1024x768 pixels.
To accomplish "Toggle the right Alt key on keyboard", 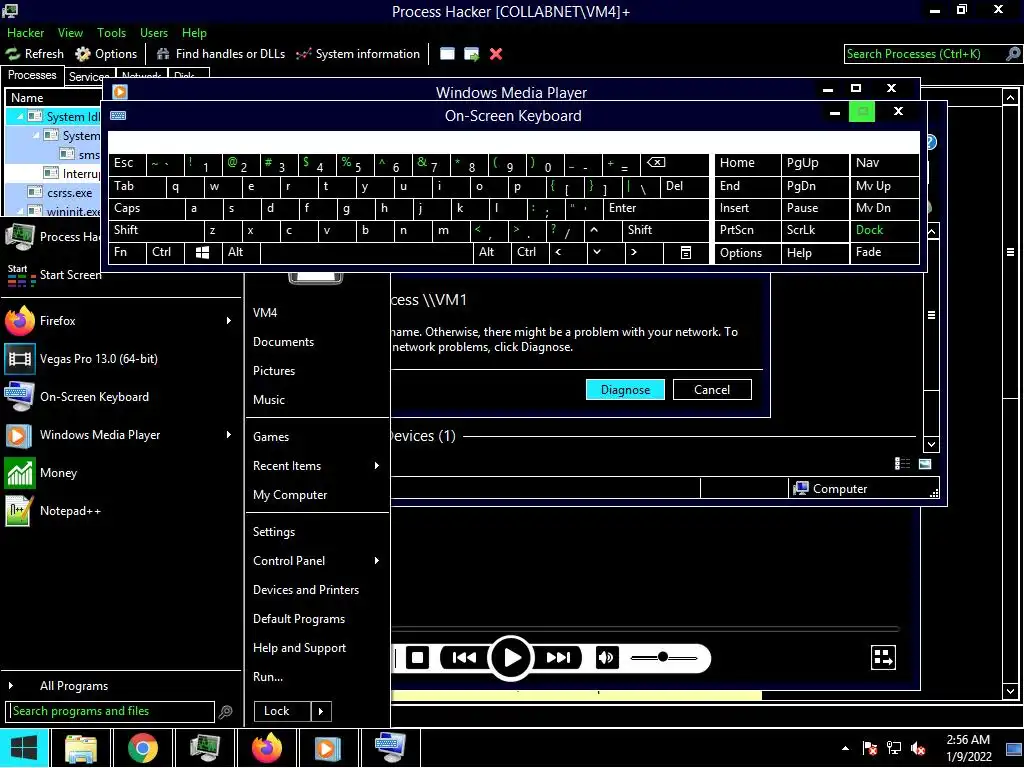I will click(x=492, y=252).
